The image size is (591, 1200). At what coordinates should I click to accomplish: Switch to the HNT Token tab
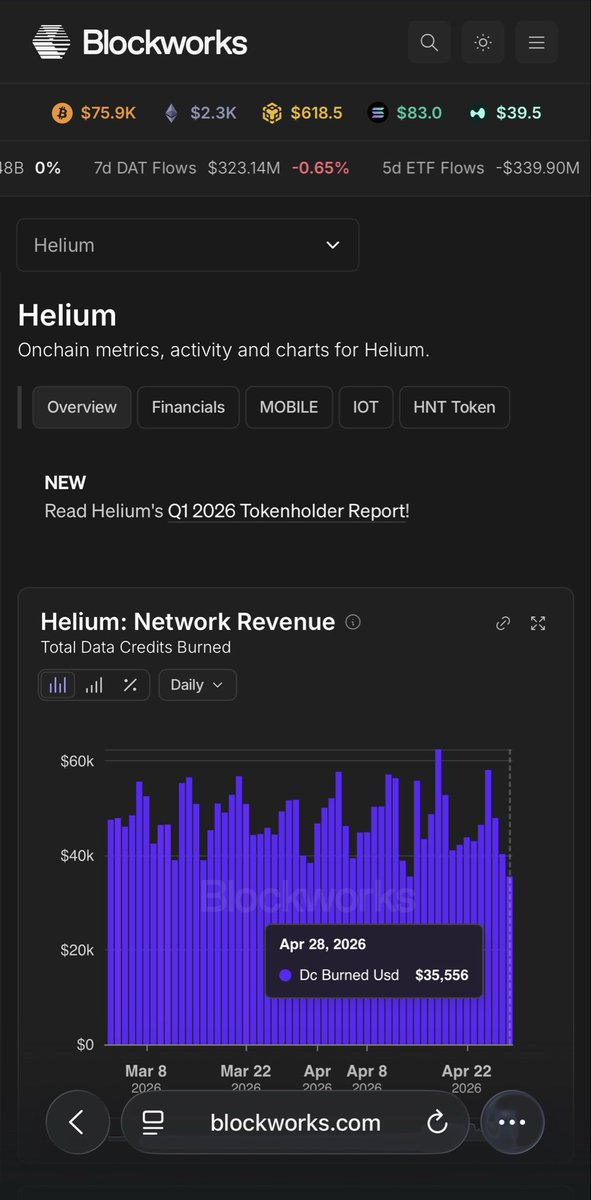pyautogui.click(x=454, y=407)
